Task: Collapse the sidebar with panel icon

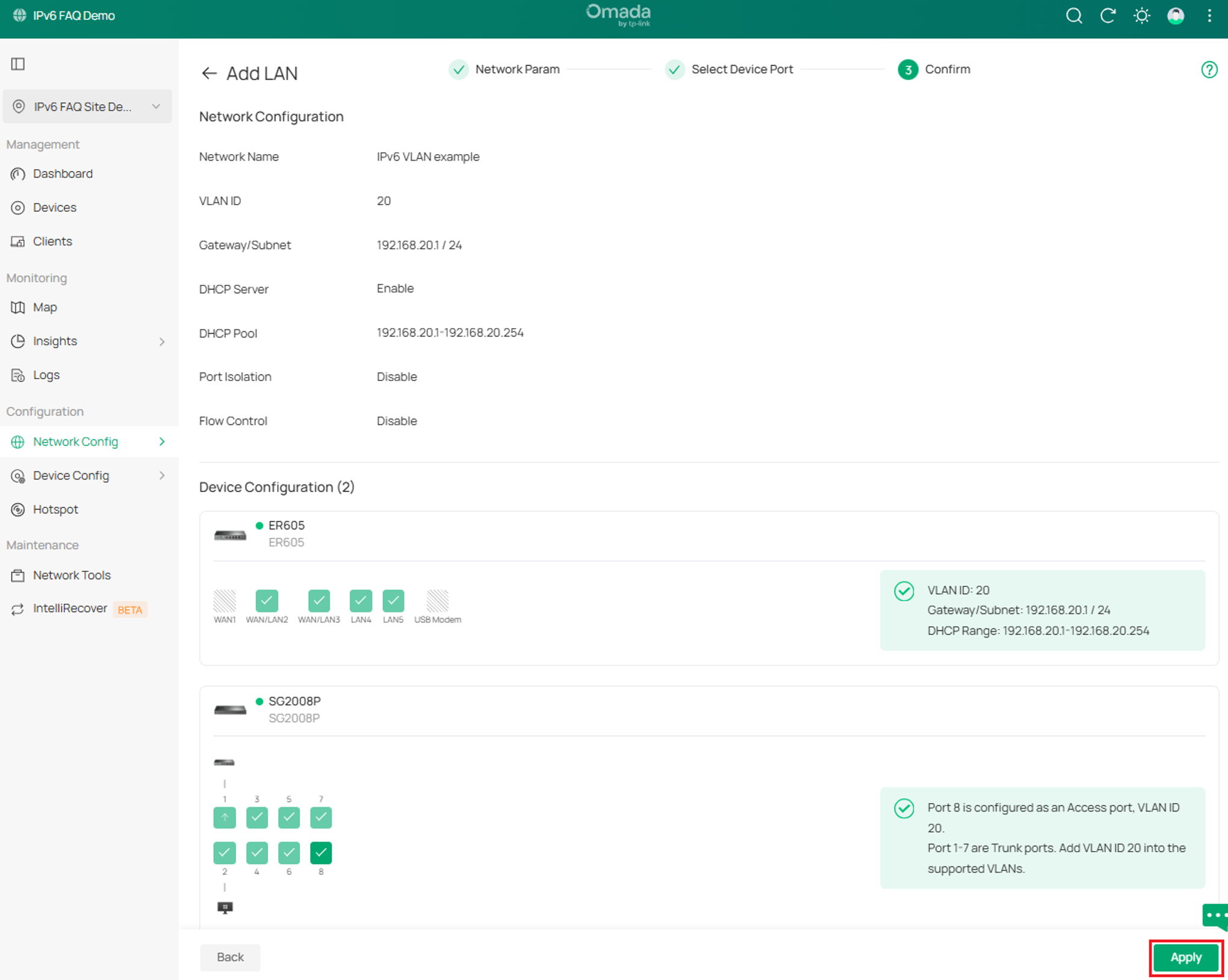Action: coord(18,64)
